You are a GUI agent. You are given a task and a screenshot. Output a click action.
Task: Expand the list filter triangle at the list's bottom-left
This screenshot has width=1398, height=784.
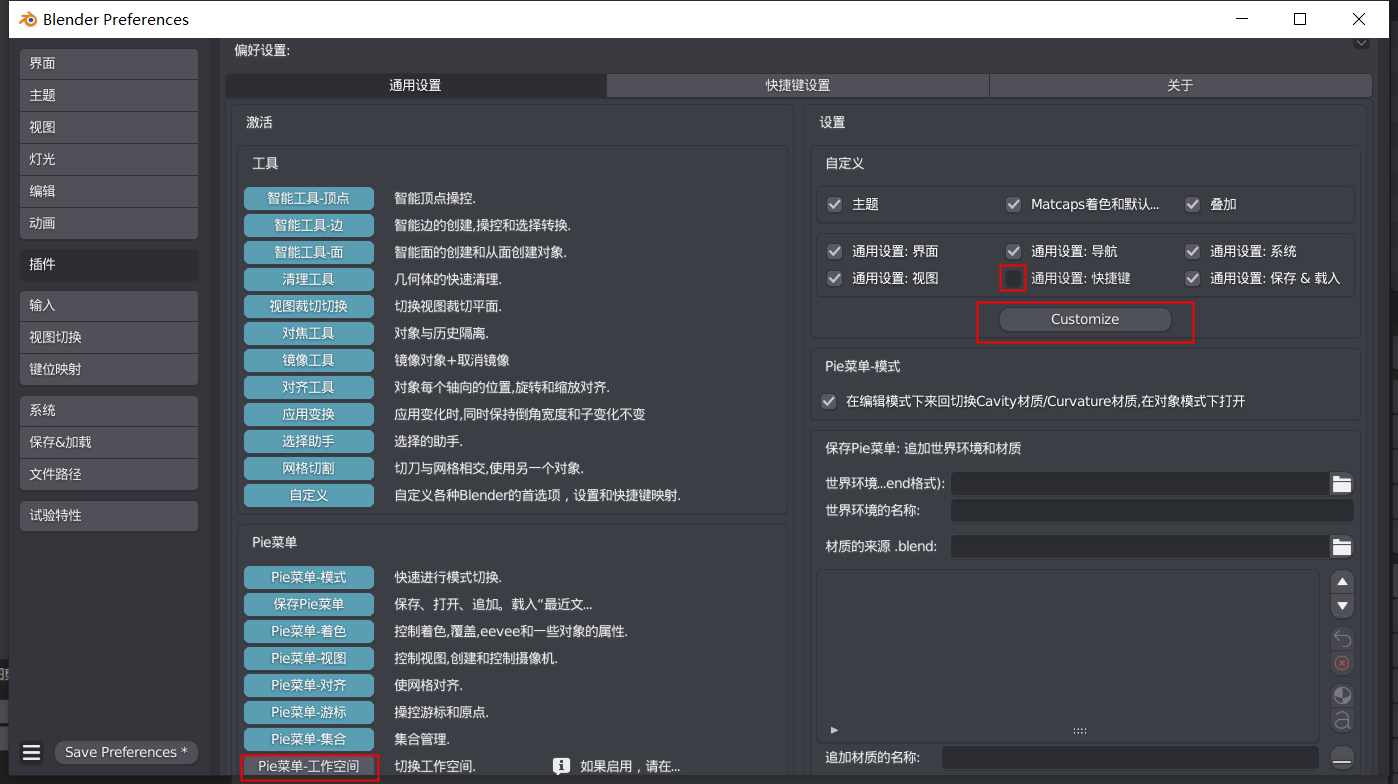835,730
